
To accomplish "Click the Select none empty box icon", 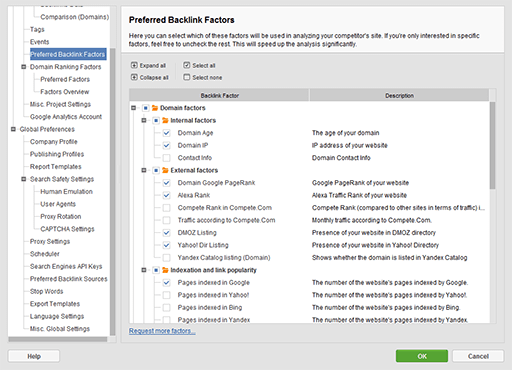I will point(187,77).
